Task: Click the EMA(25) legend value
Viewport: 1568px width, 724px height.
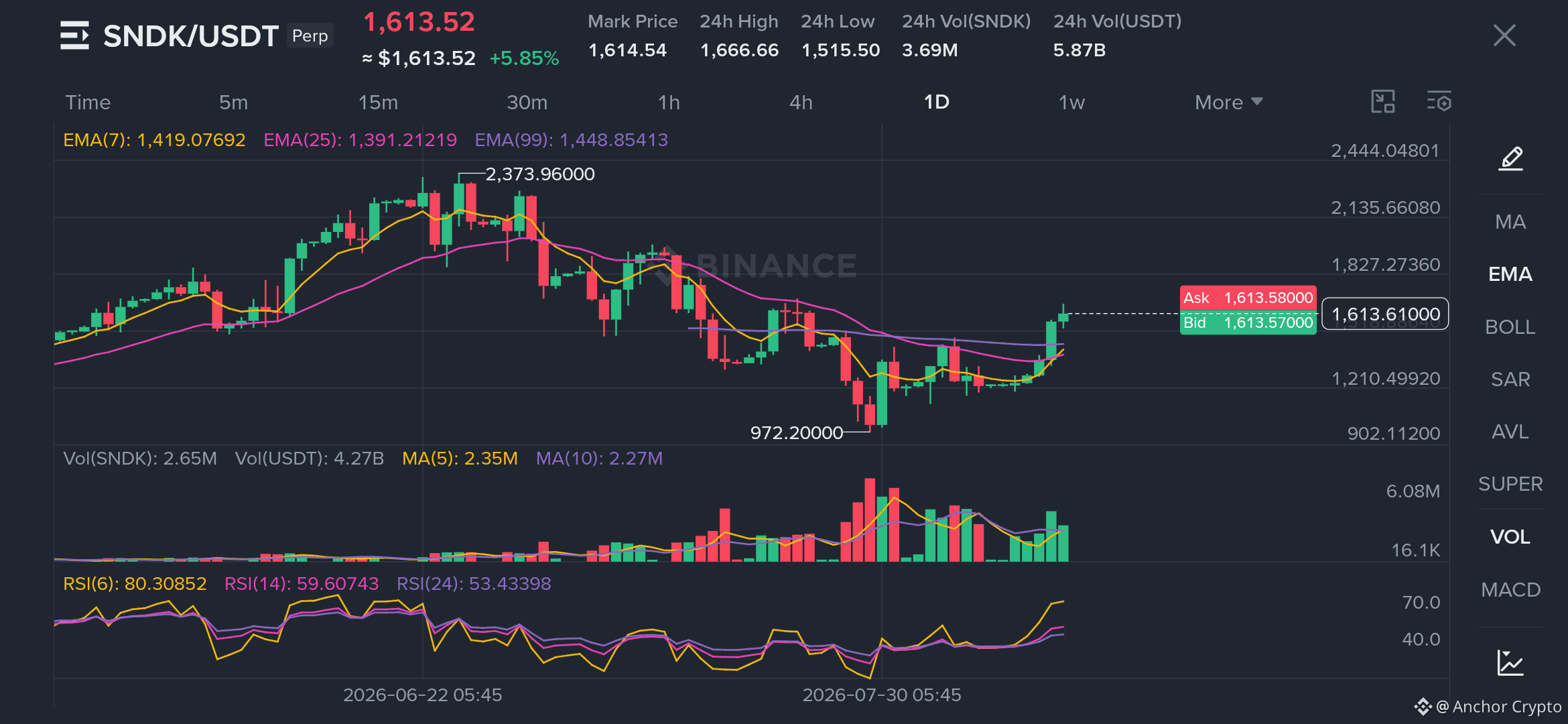Action: (x=360, y=139)
